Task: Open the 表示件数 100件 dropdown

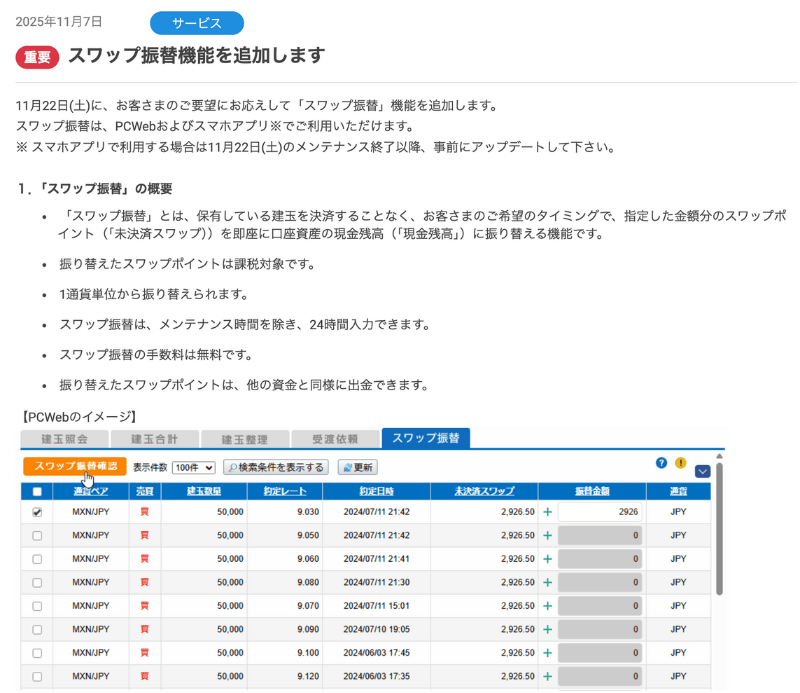Action: [x=193, y=467]
